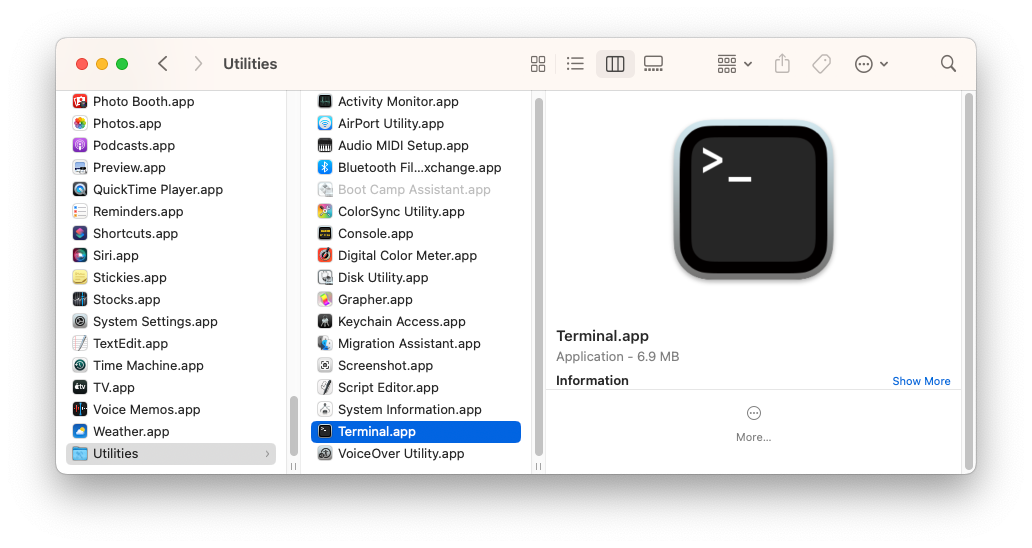Open the Group By dropdown
The width and height of the screenshot is (1032, 548).
click(734, 64)
